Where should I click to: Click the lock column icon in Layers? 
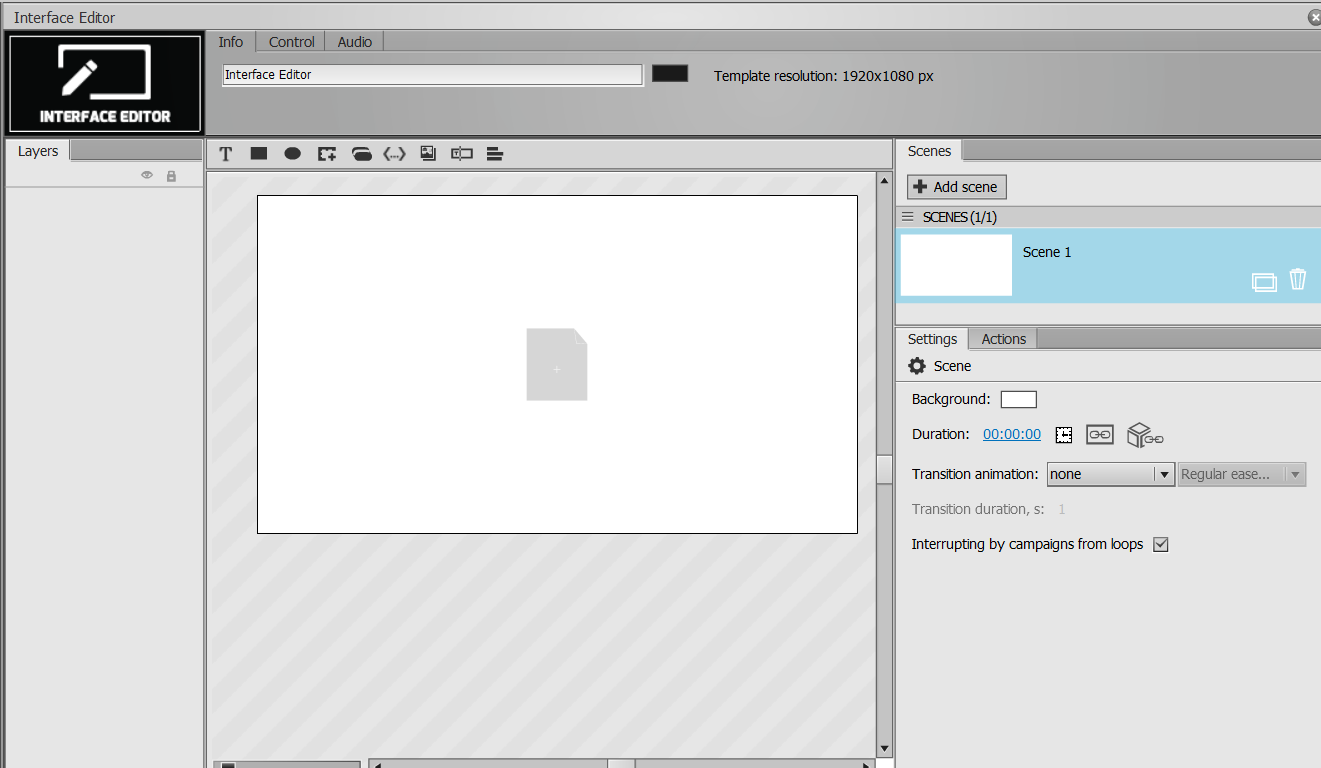pos(171,176)
